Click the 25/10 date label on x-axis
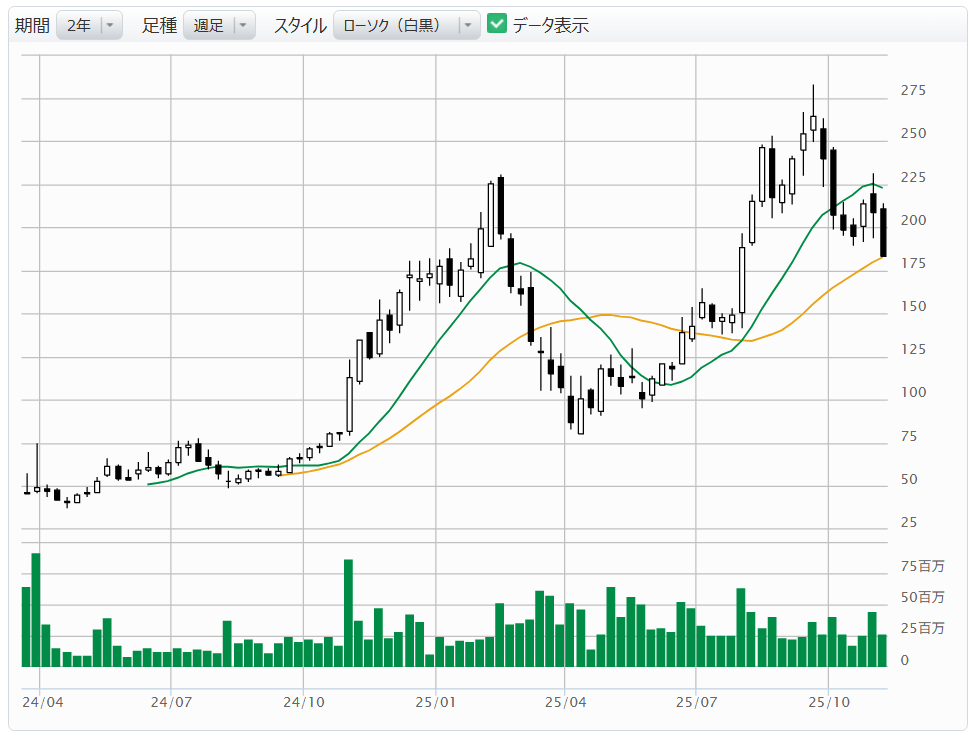The image size is (977, 736). pyautogui.click(x=829, y=703)
